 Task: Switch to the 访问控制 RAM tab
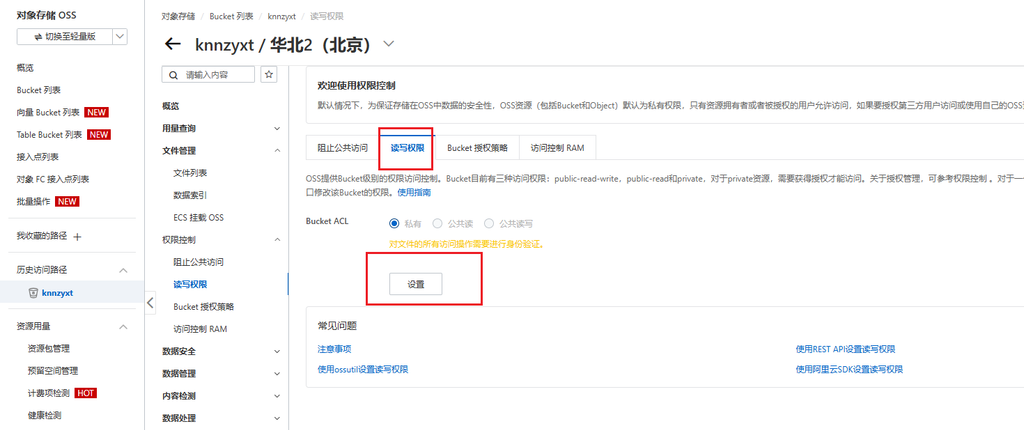557,148
